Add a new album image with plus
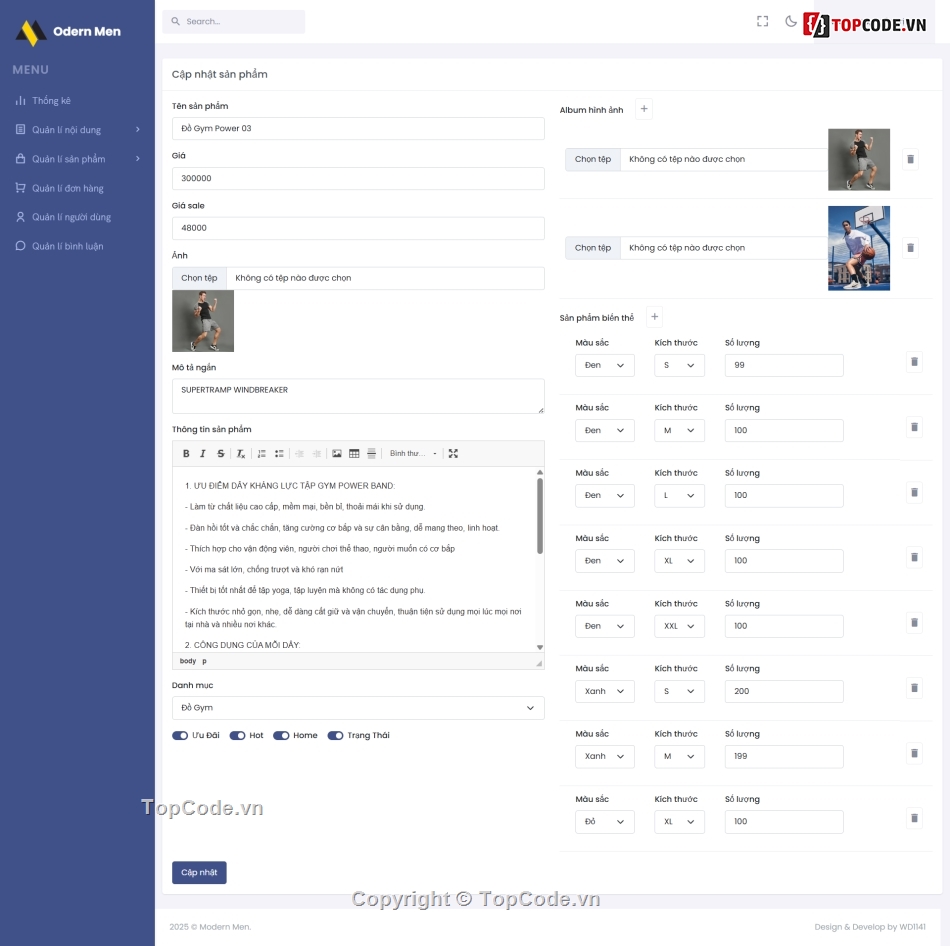Image resolution: width=950 pixels, height=946 pixels. pos(644,109)
